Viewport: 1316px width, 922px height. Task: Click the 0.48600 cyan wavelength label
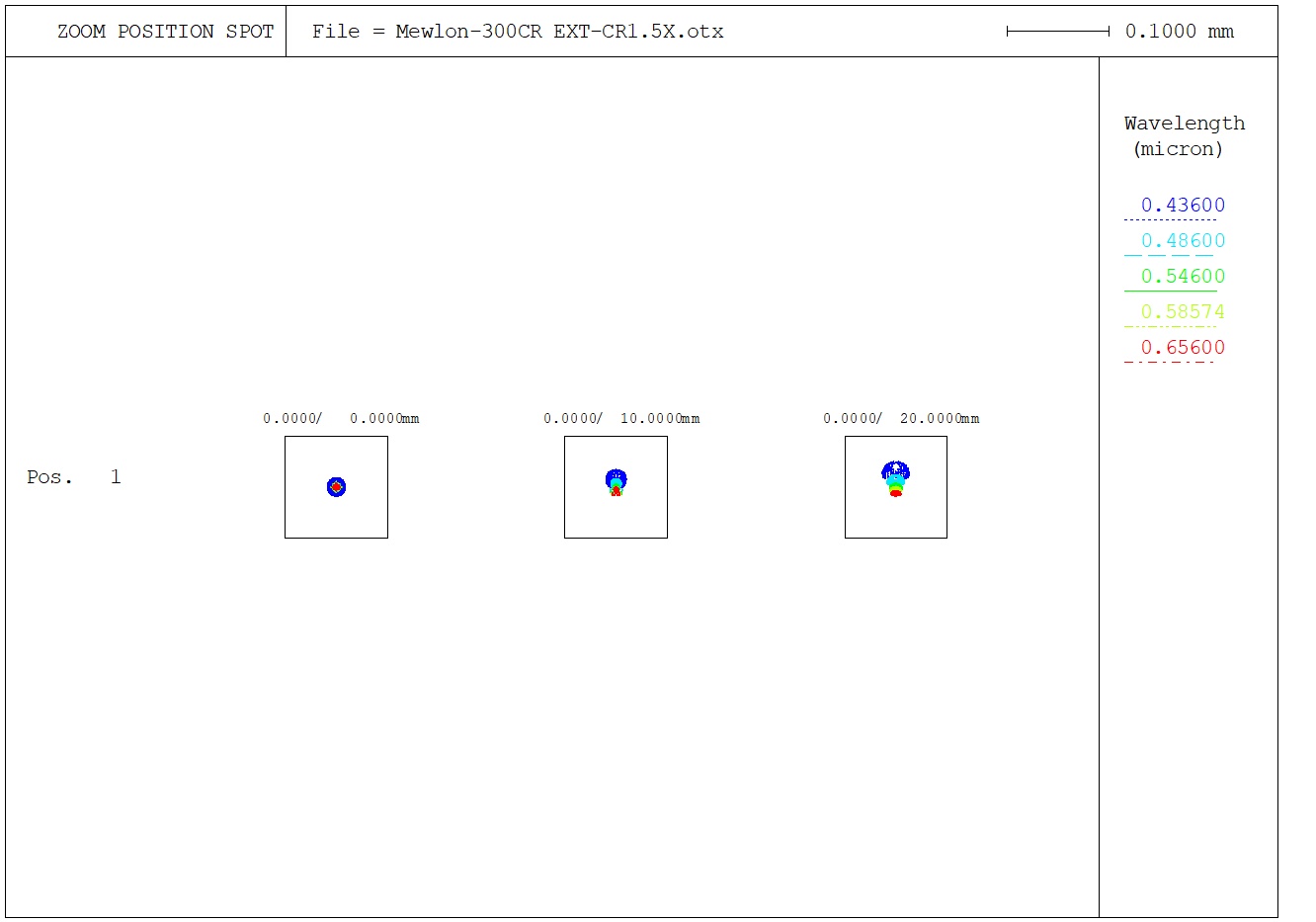click(x=1182, y=241)
